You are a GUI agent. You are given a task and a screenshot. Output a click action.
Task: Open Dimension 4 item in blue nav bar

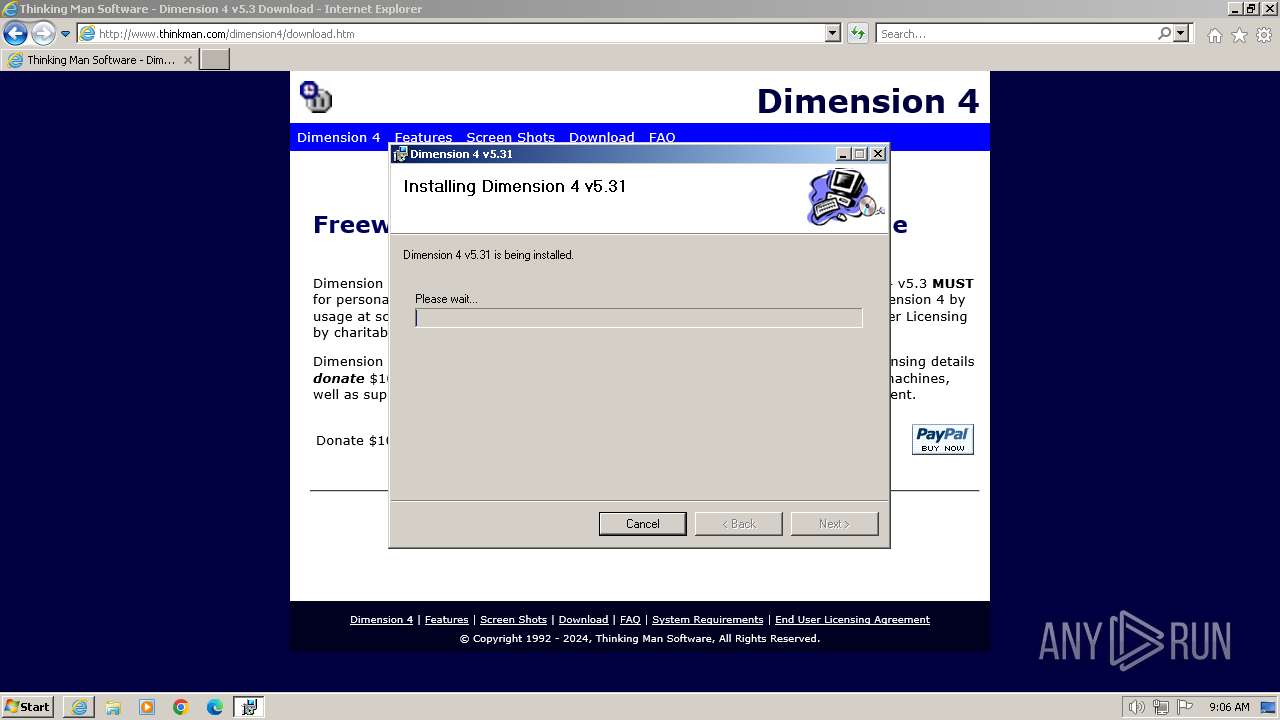click(339, 137)
